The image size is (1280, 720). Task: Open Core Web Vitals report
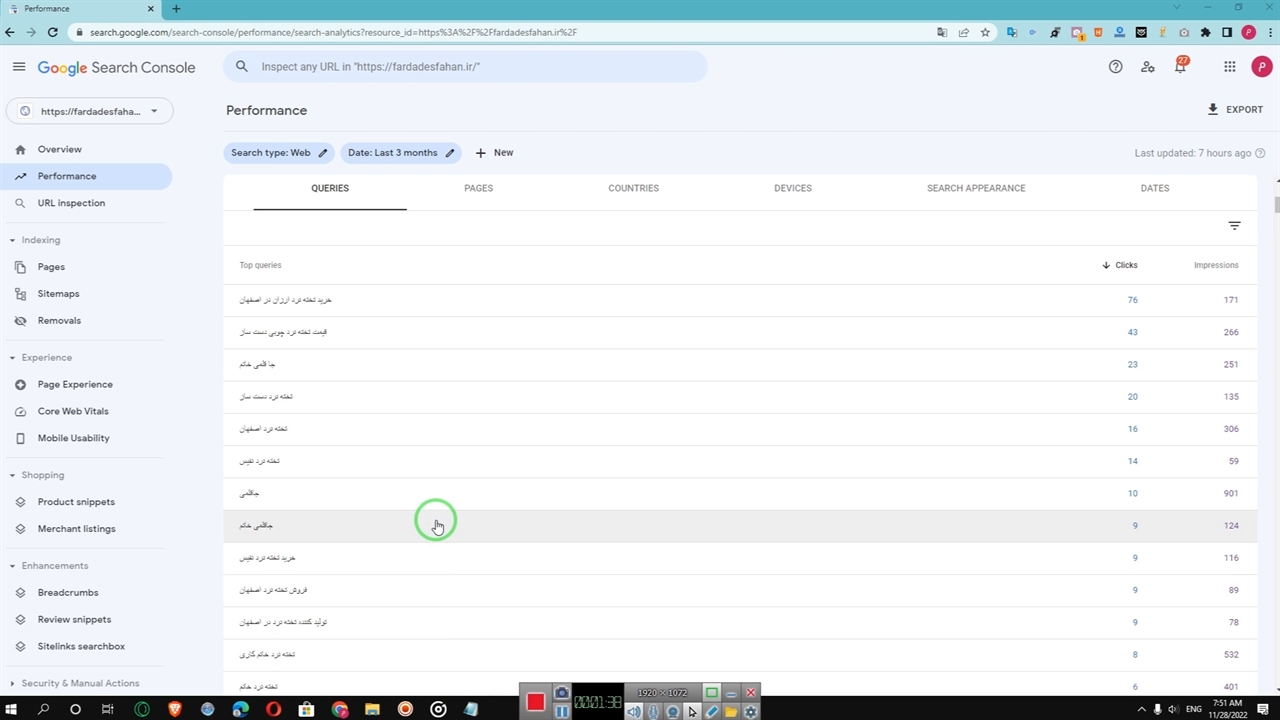coord(73,411)
